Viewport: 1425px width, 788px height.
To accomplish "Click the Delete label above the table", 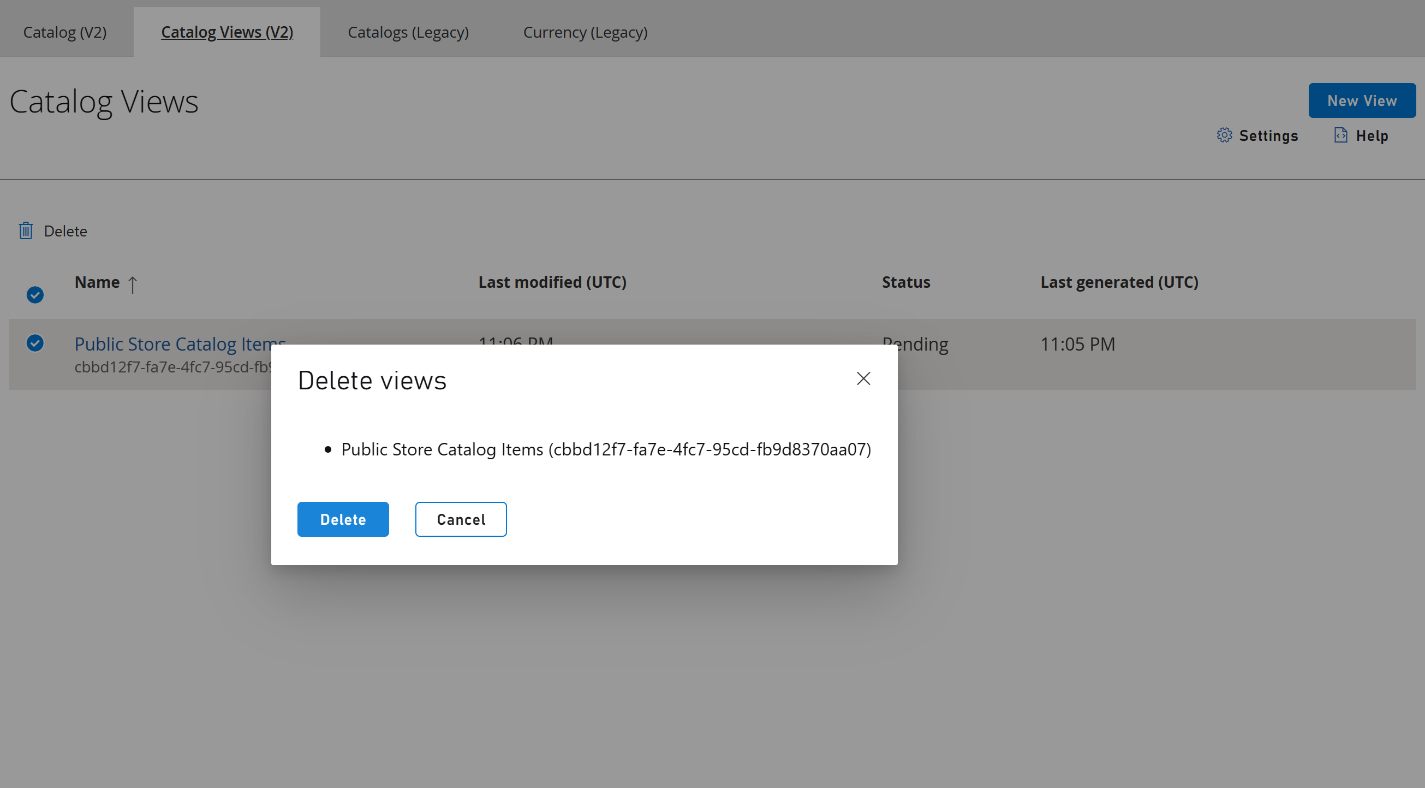I will [65, 231].
